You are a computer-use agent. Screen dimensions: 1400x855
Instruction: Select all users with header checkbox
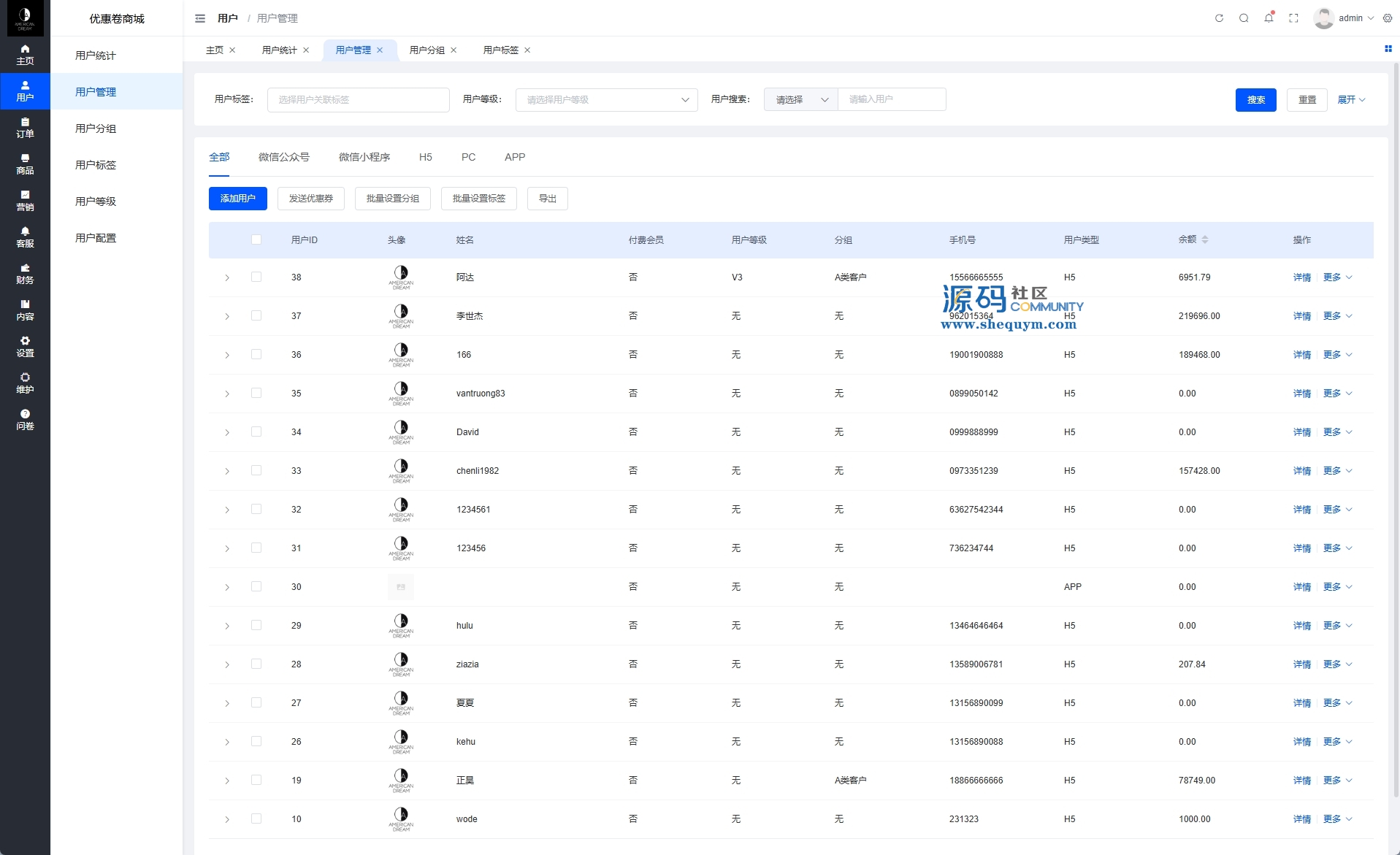256,239
